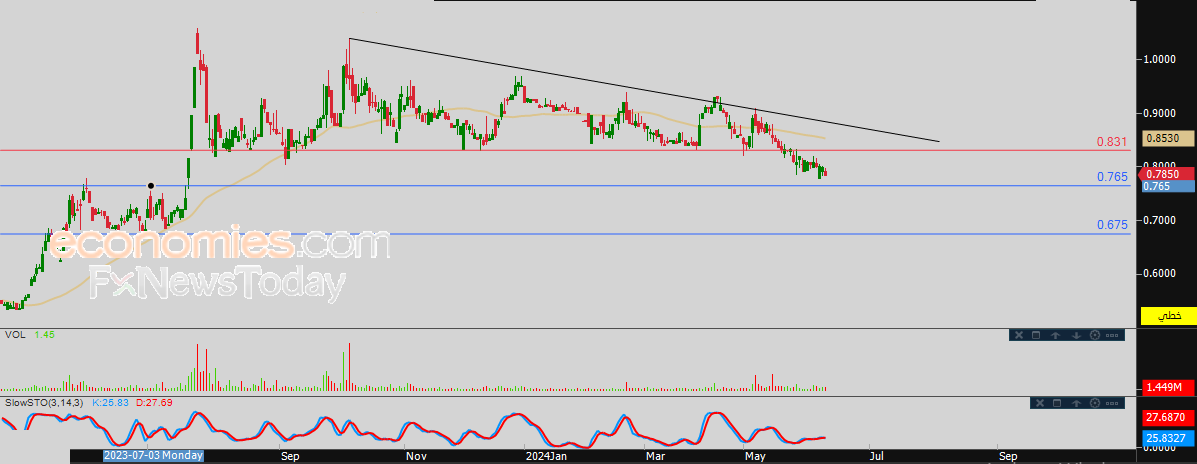1197x464 pixels.
Task: Click the red 0.7850 current price tag
Action: (x=1167, y=174)
